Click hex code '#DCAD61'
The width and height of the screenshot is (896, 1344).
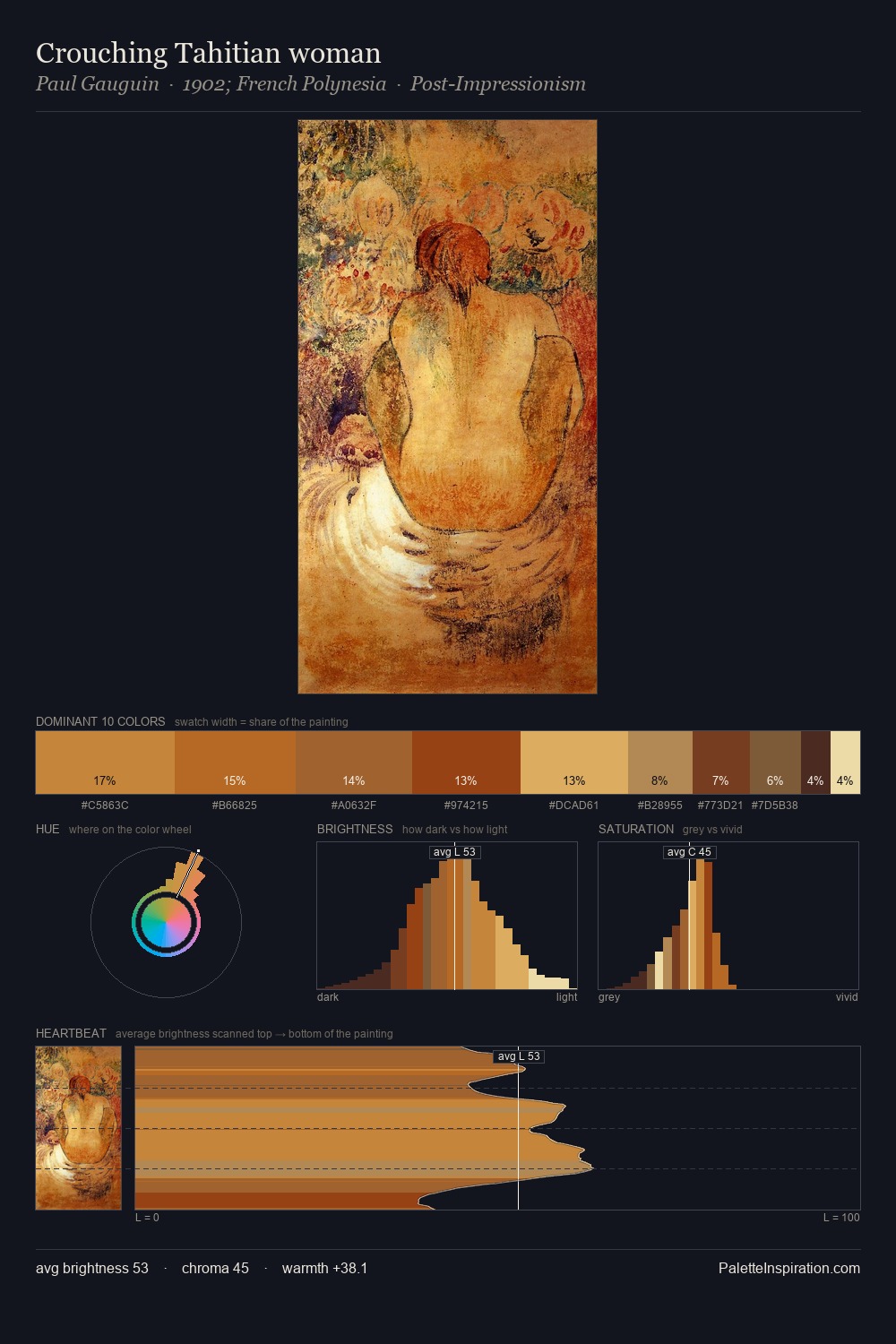574,805
